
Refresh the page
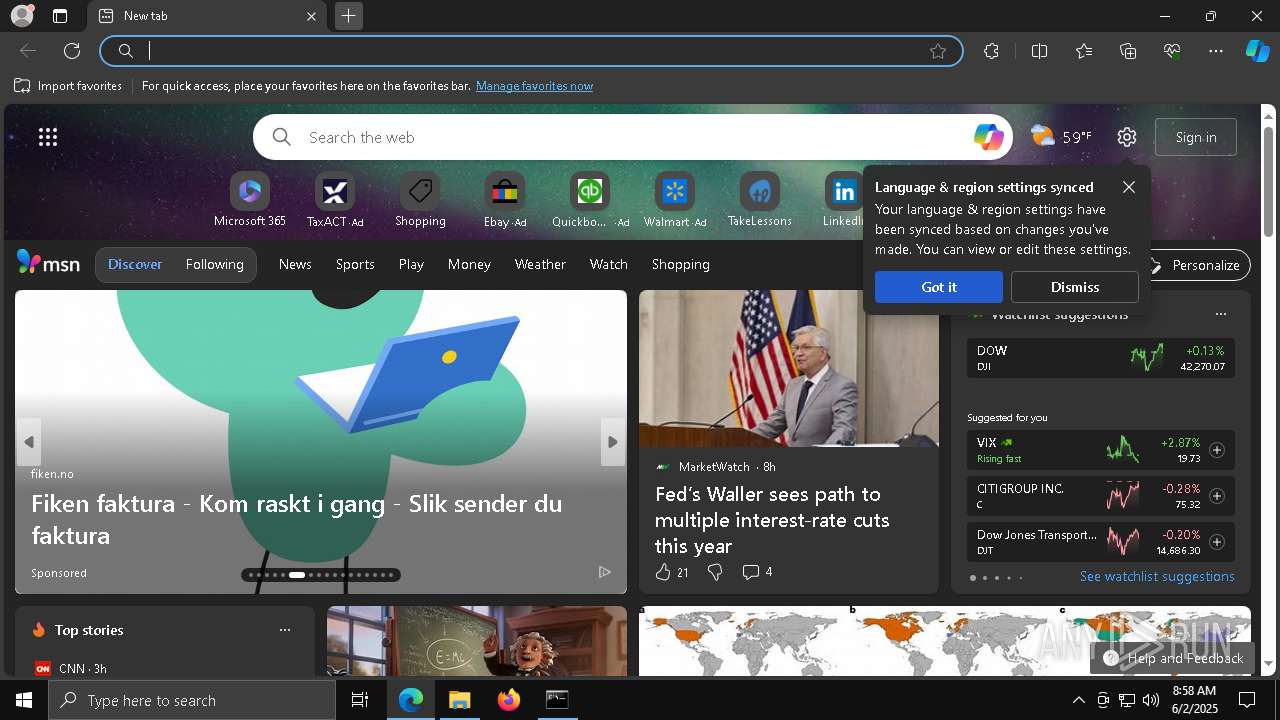72,51
